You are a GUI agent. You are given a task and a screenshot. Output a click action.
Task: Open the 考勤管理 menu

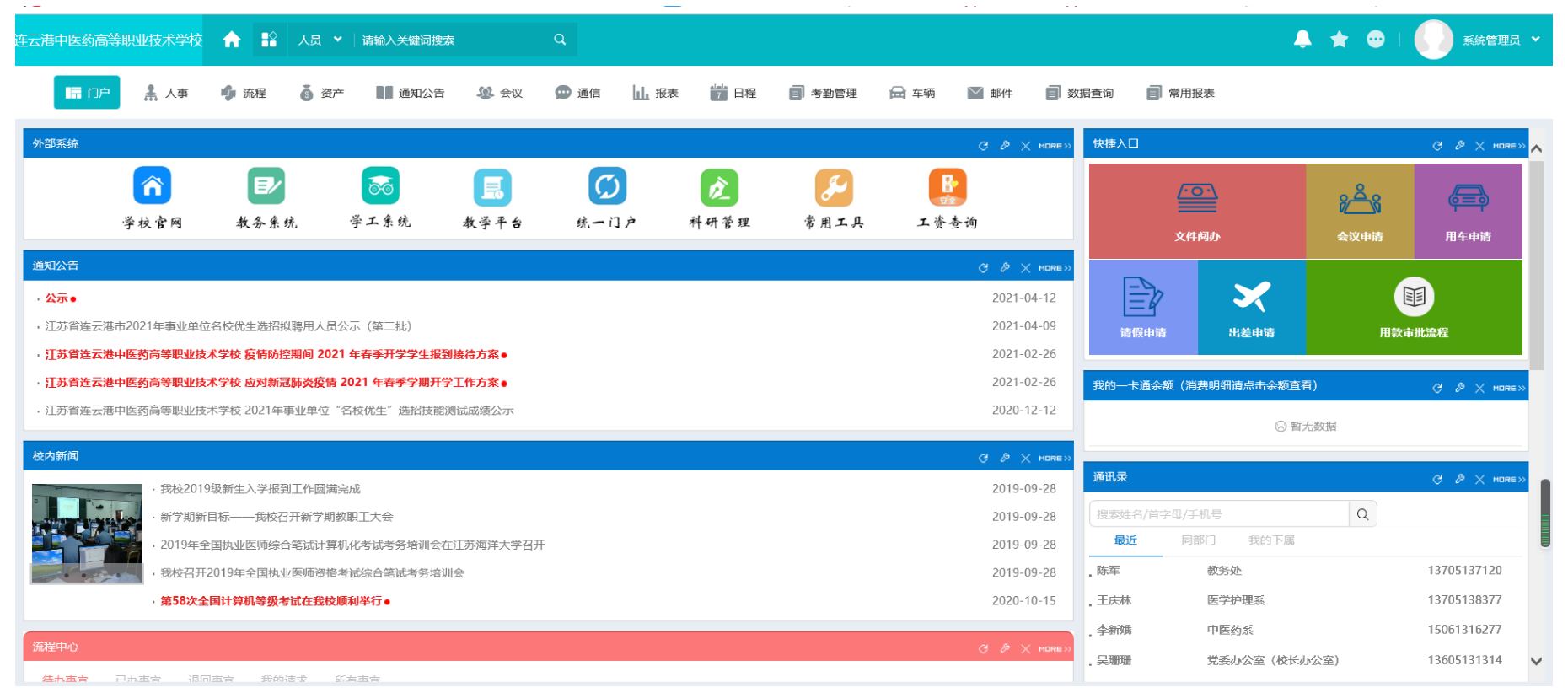(x=823, y=93)
